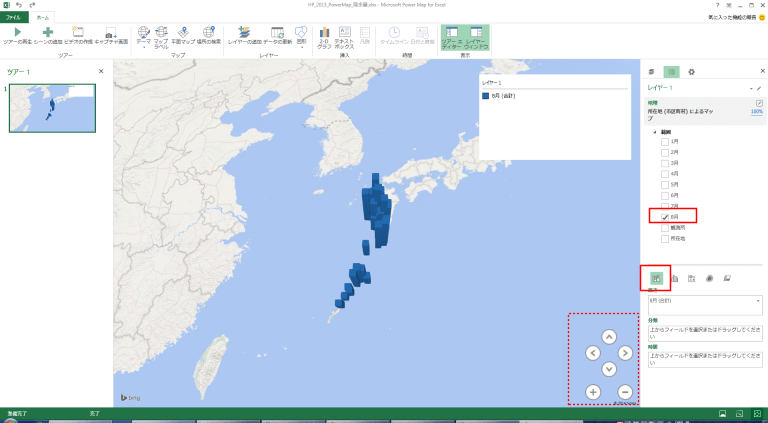The height and width of the screenshot is (423, 768).
Task: Tilt map up with the up arrow
Action: click(608, 337)
